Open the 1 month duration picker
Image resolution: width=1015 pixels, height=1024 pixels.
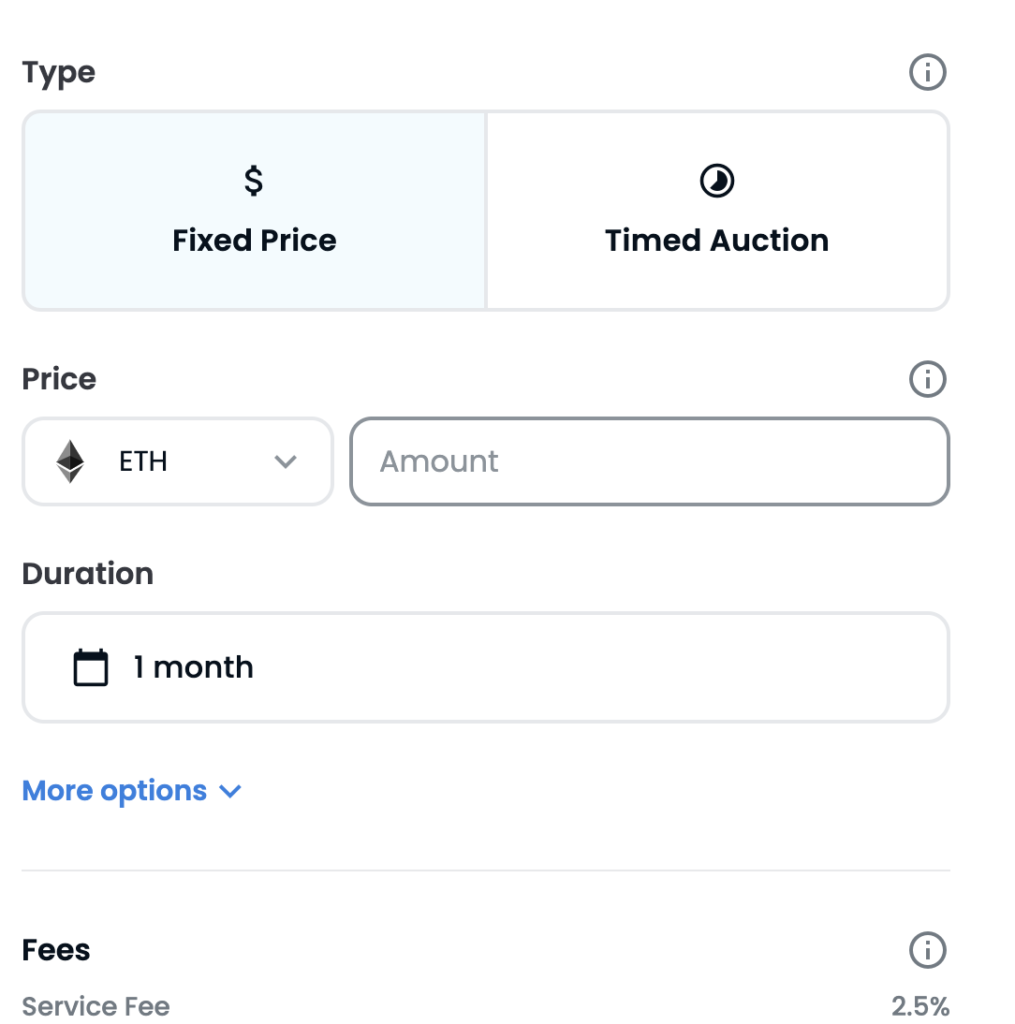click(485, 668)
